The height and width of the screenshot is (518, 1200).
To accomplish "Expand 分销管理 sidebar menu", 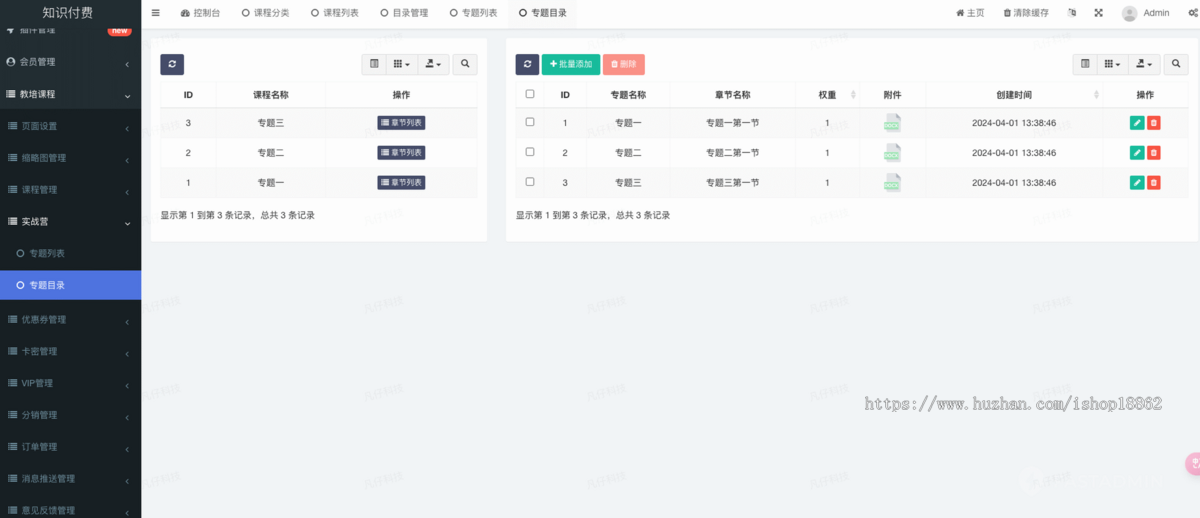I will [70, 415].
